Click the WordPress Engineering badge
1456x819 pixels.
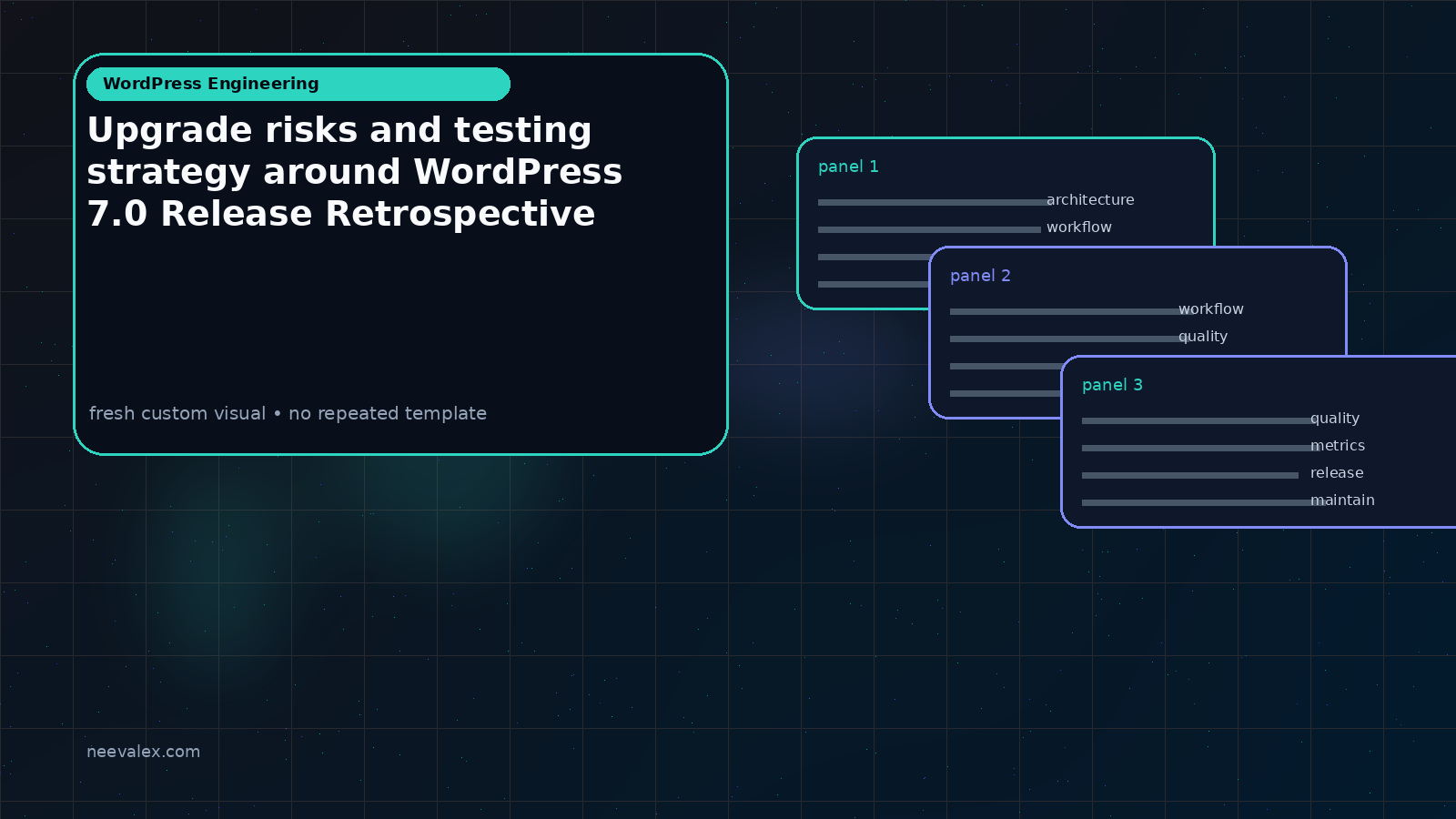click(x=298, y=84)
